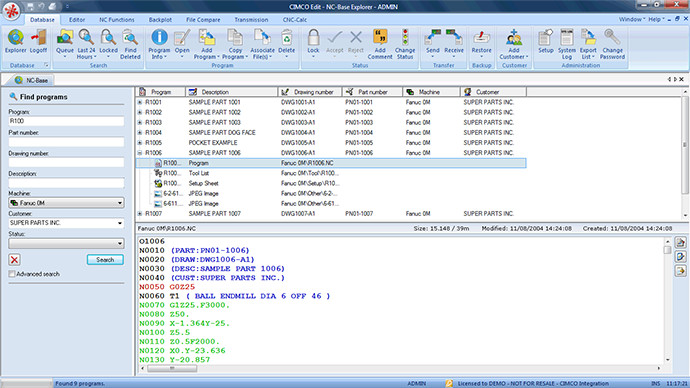
Task: Show Locked programs
Action: [108, 44]
